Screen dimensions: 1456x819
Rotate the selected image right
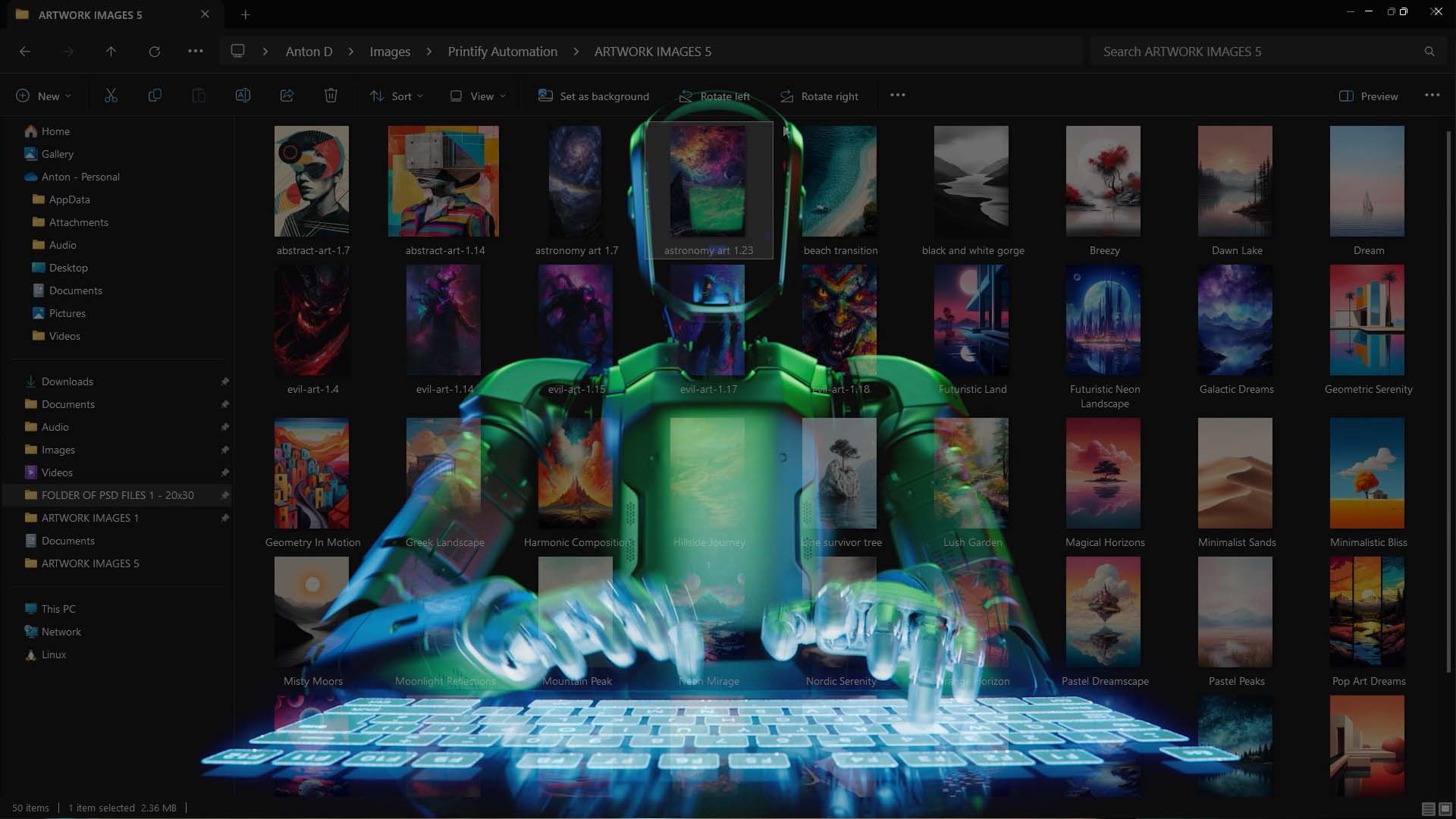click(x=818, y=96)
